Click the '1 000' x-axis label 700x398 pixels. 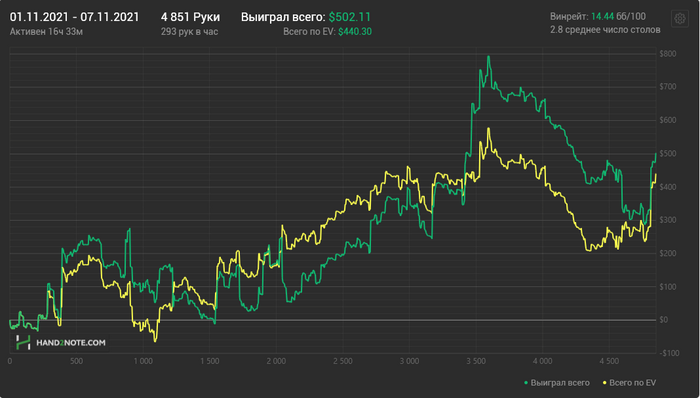coord(143,361)
